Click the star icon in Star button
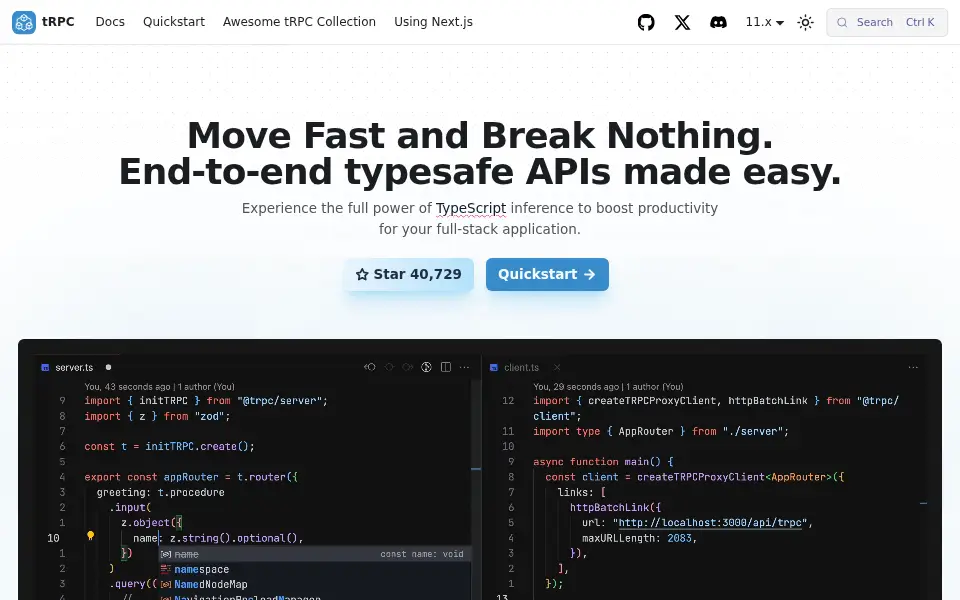The image size is (960, 600). [362, 274]
